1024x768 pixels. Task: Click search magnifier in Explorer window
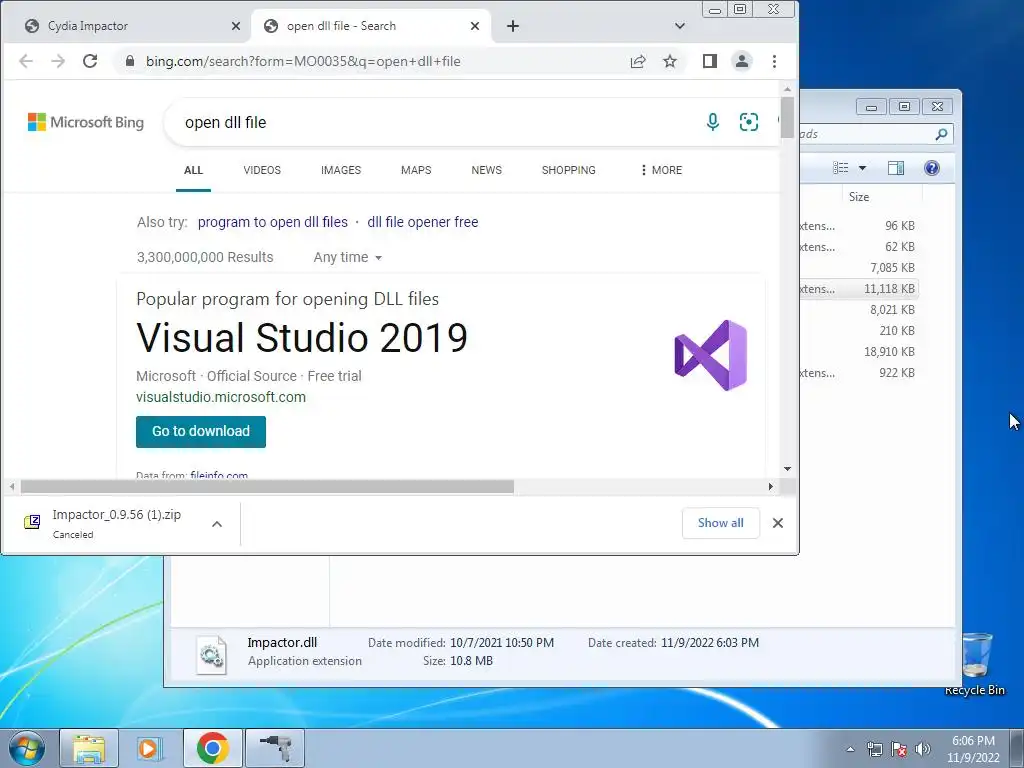pos(941,134)
